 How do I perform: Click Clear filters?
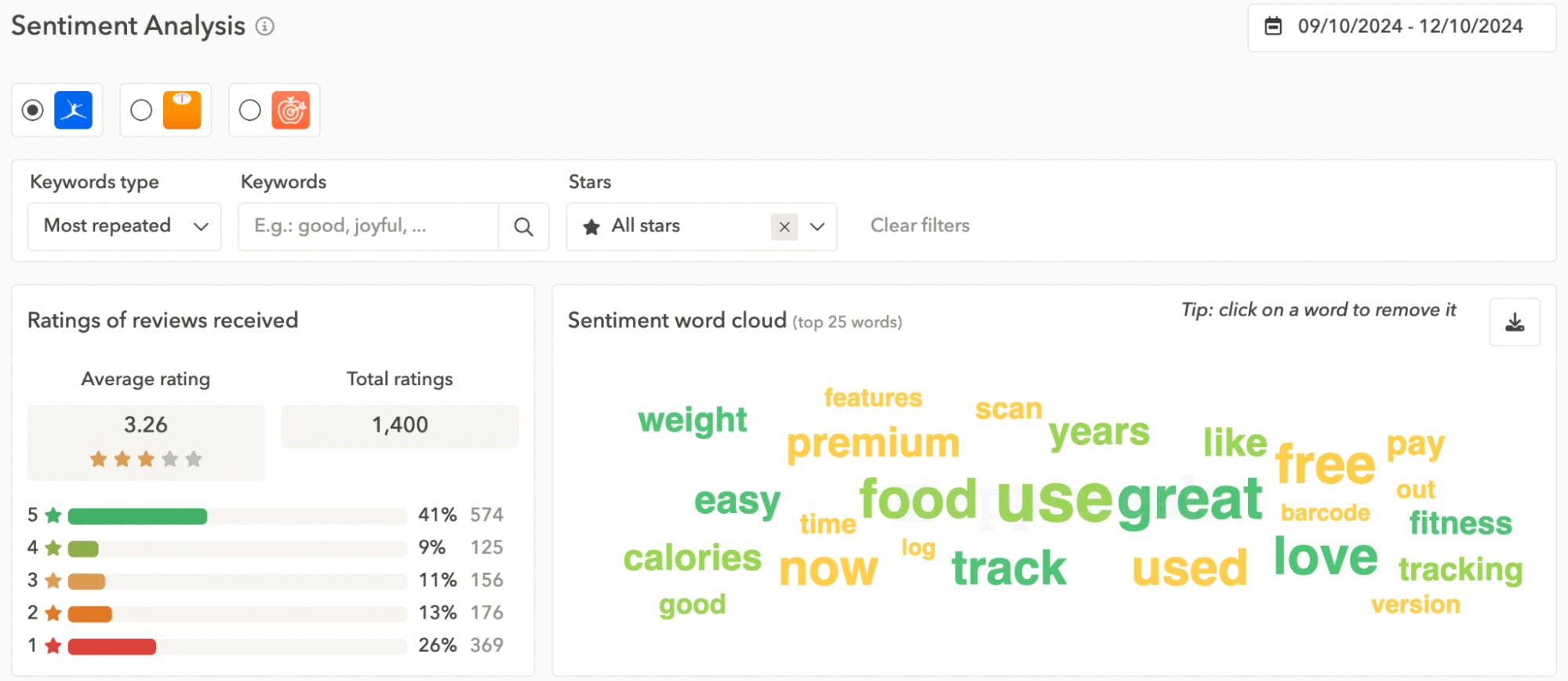pos(920,226)
